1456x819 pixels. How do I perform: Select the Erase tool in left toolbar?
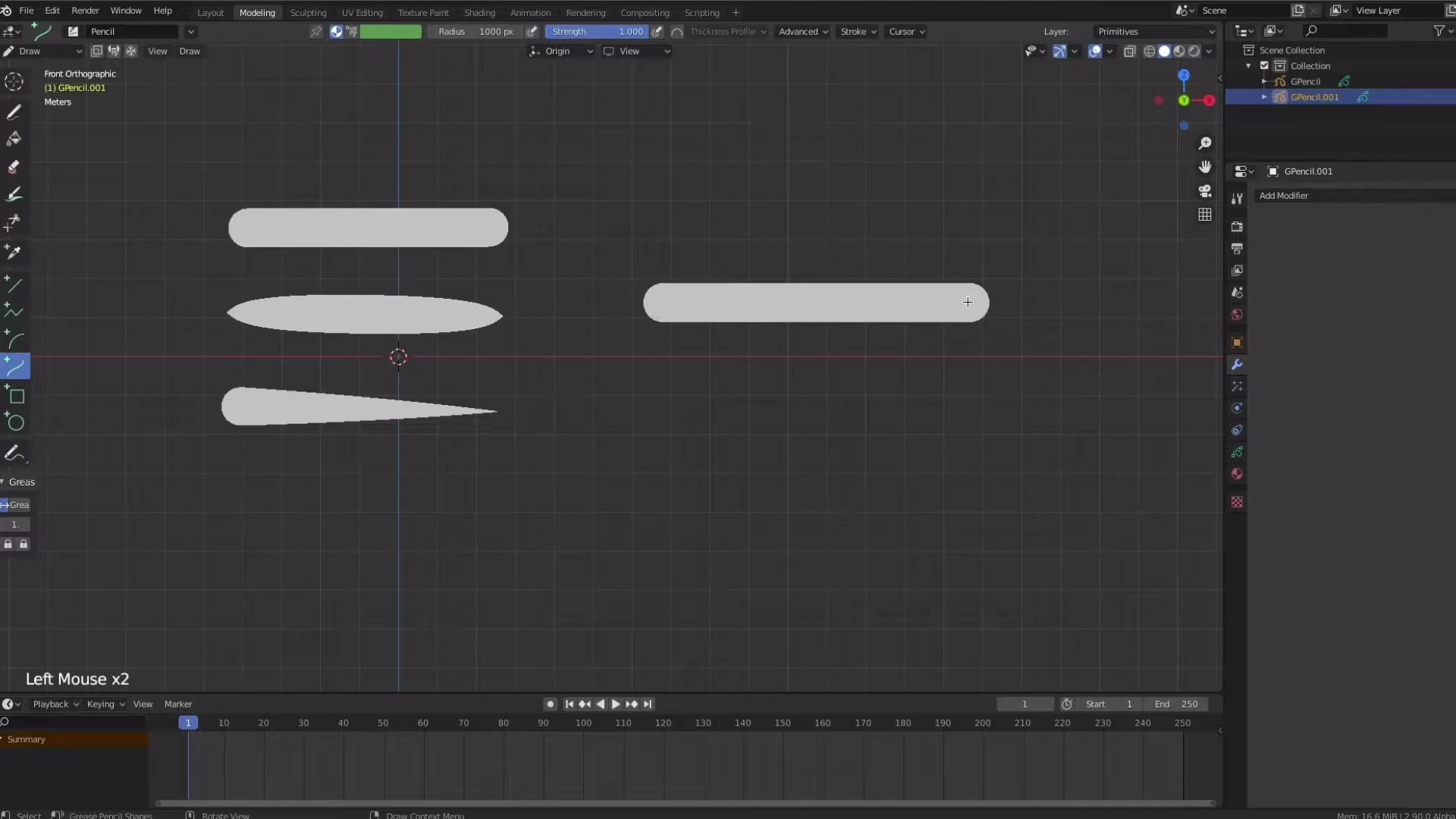click(x=14, y=167)
